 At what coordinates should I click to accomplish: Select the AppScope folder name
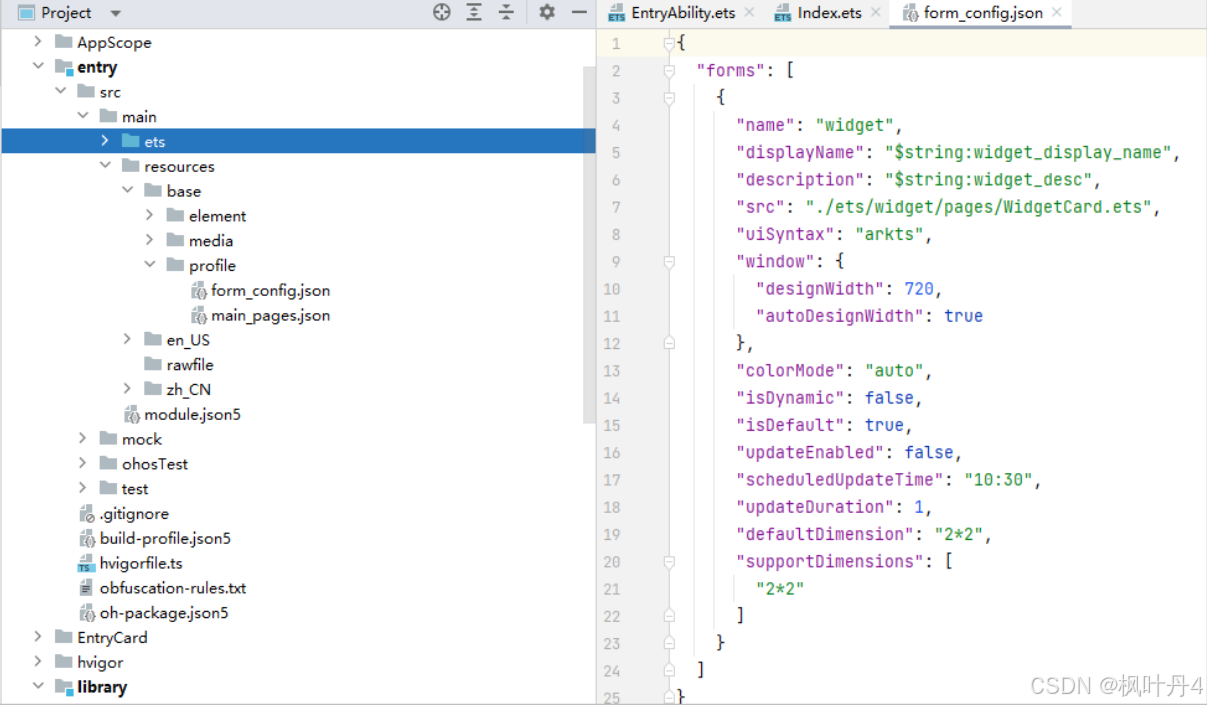tap(114, 43)
